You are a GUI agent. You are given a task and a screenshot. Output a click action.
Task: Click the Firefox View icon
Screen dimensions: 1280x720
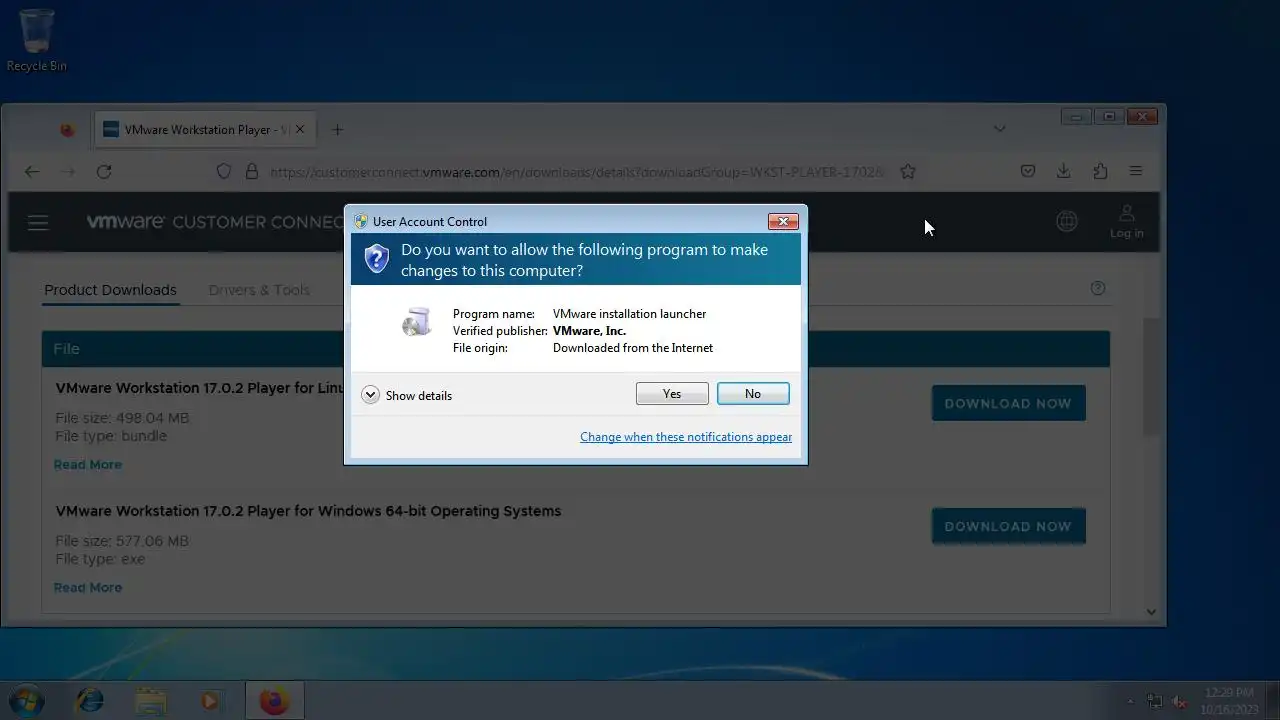click(67, 130)
